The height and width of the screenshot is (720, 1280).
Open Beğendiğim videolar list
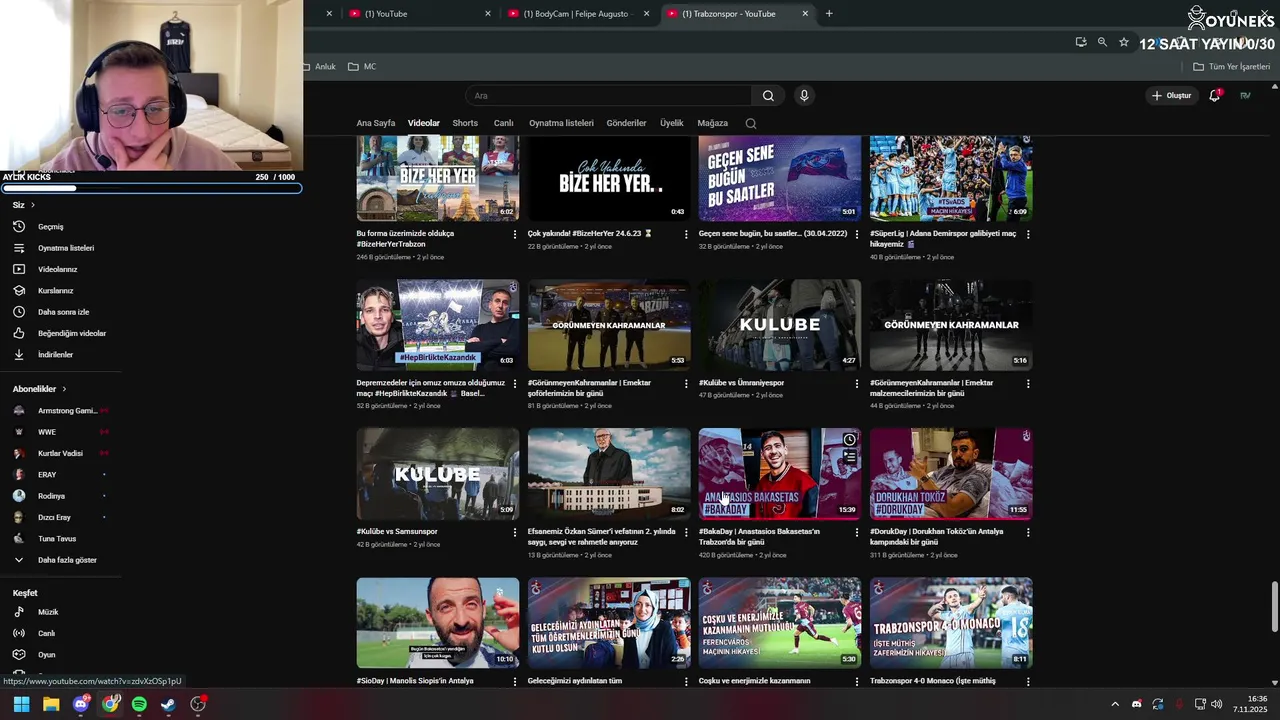pyautogui.click(x=71, y=333)
